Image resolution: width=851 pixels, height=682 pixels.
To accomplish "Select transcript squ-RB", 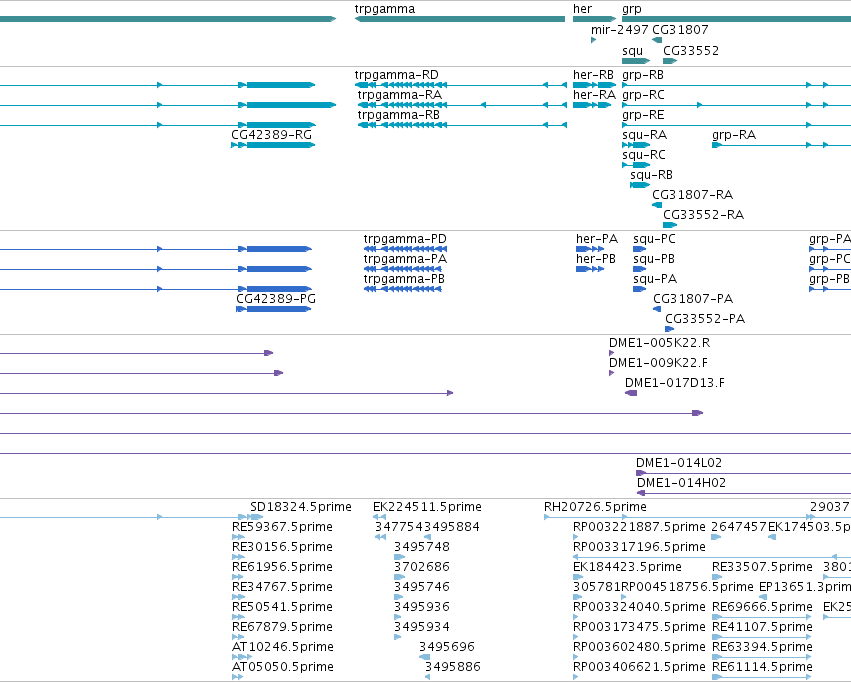I will tap(651, 175).
